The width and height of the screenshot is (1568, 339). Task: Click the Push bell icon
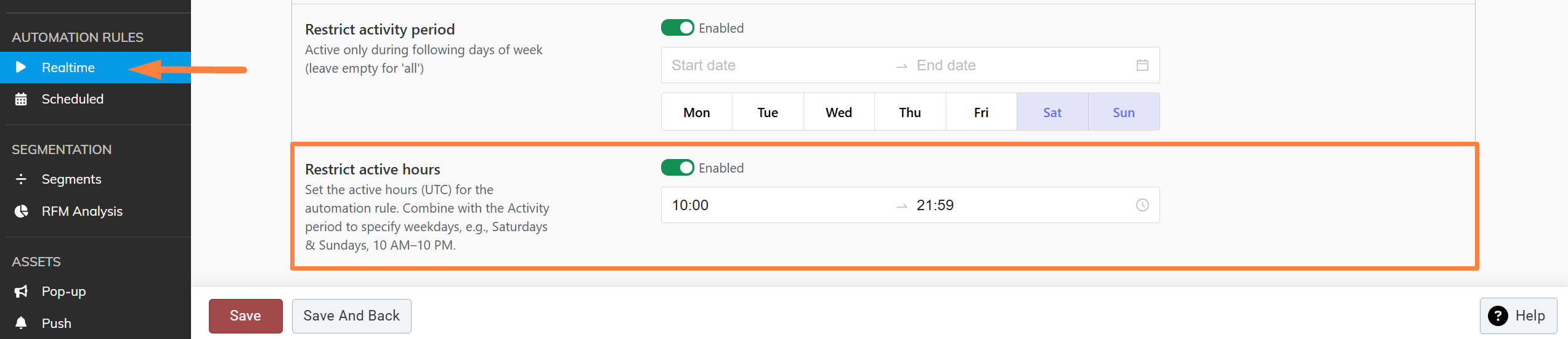pos(21,323)
